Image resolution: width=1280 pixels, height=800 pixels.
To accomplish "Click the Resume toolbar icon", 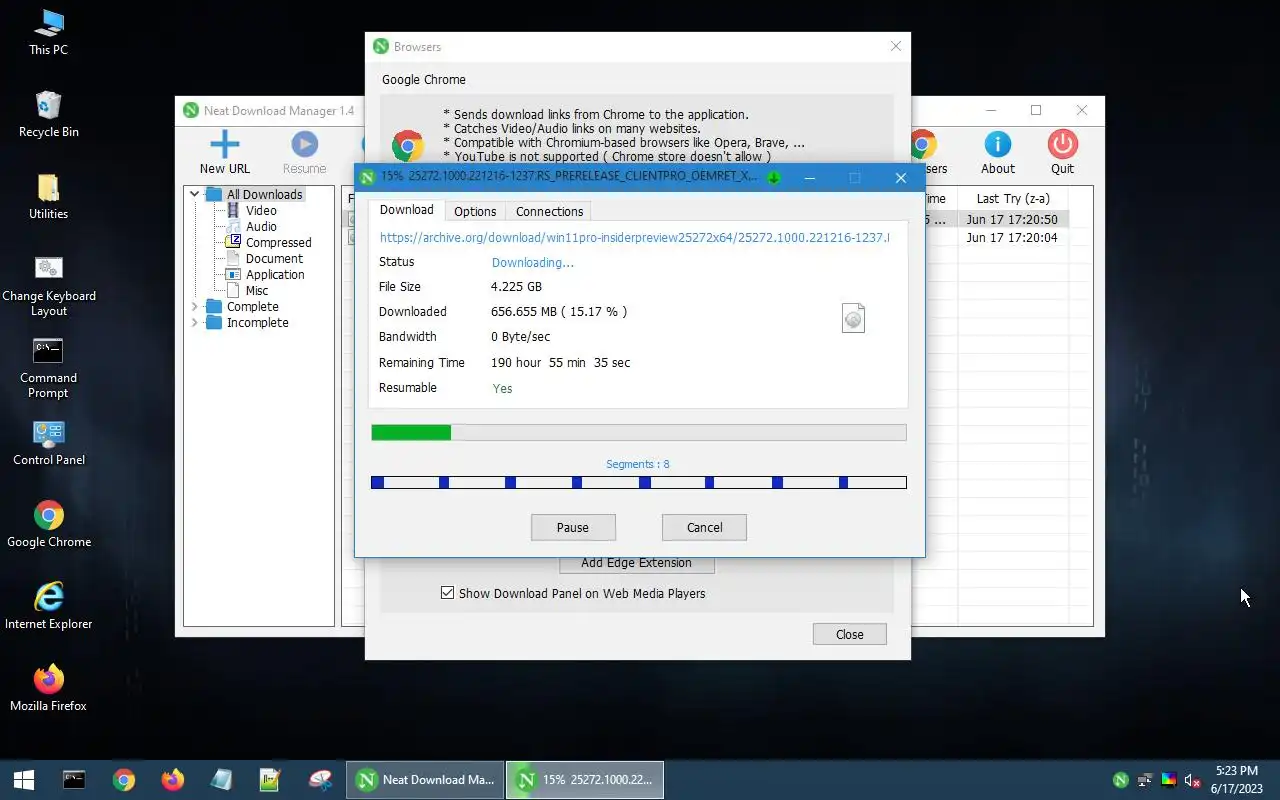I will (304, 144).
